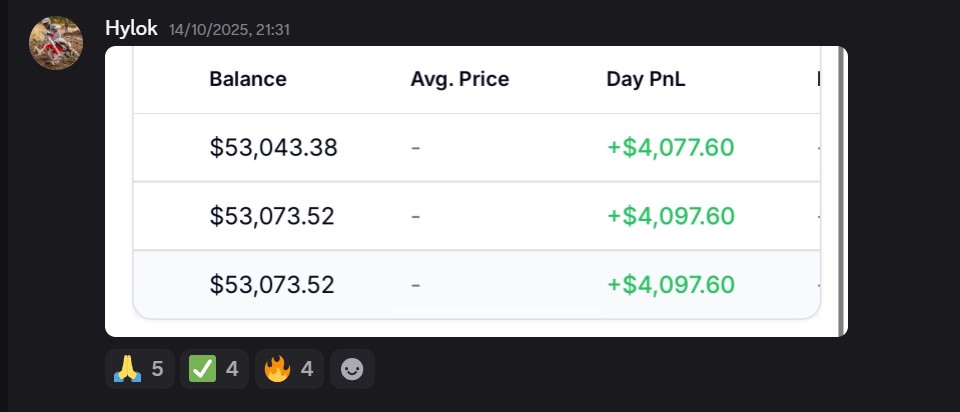Click Hylok's profile avatar

tap(56, 43)
